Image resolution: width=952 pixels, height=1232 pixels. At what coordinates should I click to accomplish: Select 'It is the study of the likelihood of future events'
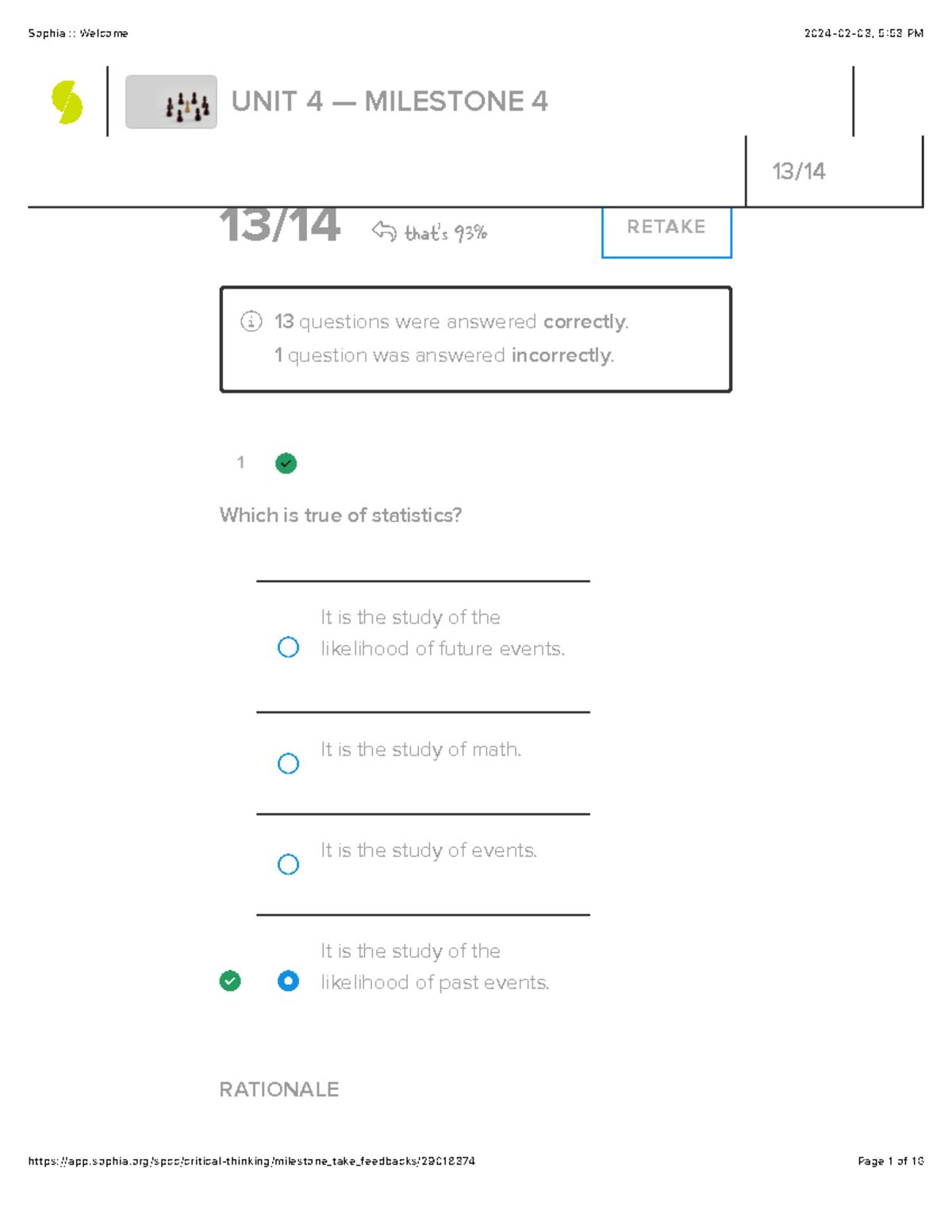tap(288, 648)
